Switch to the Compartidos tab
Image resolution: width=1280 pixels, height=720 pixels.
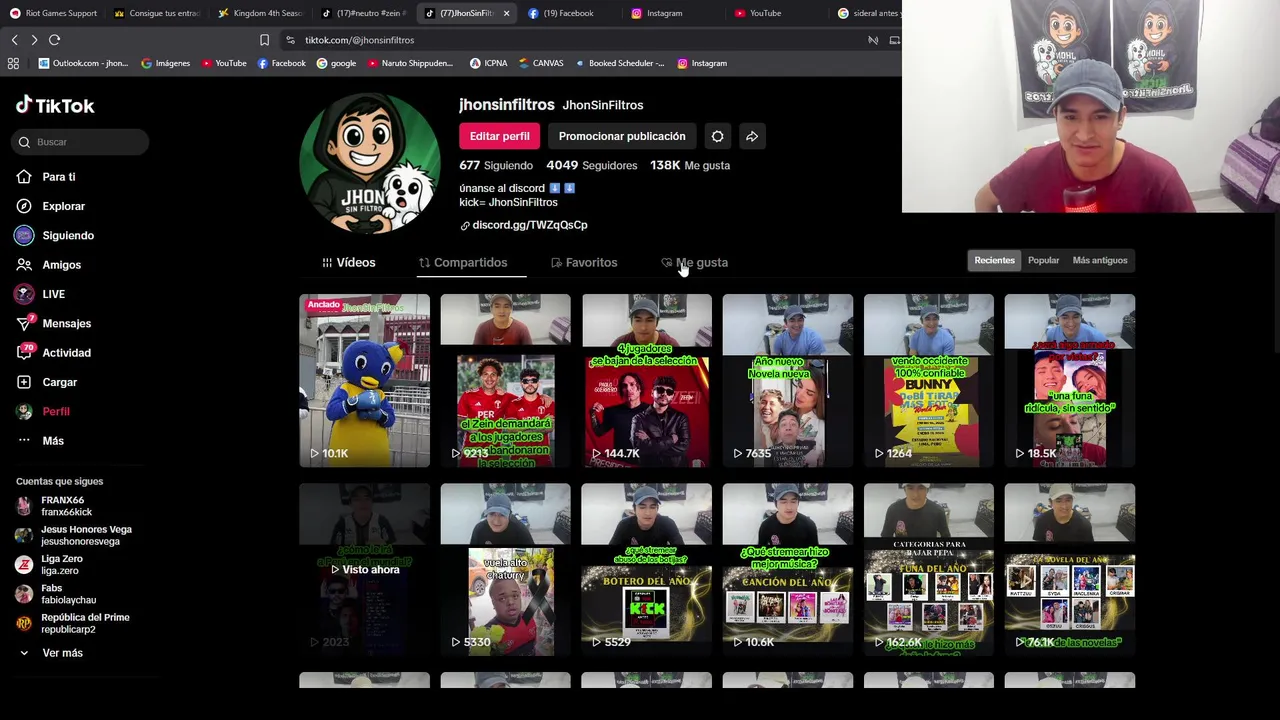click(463, 262)
